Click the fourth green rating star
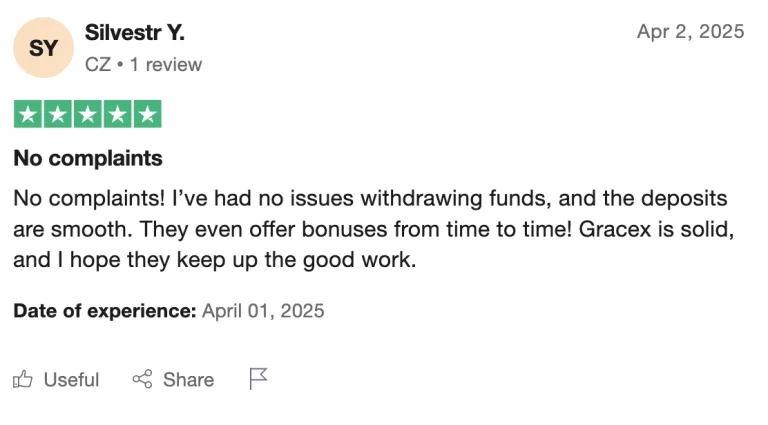Image resolution: width=768 pixels, height=425 pixels. pyautogui.click(x=118, y=114)
